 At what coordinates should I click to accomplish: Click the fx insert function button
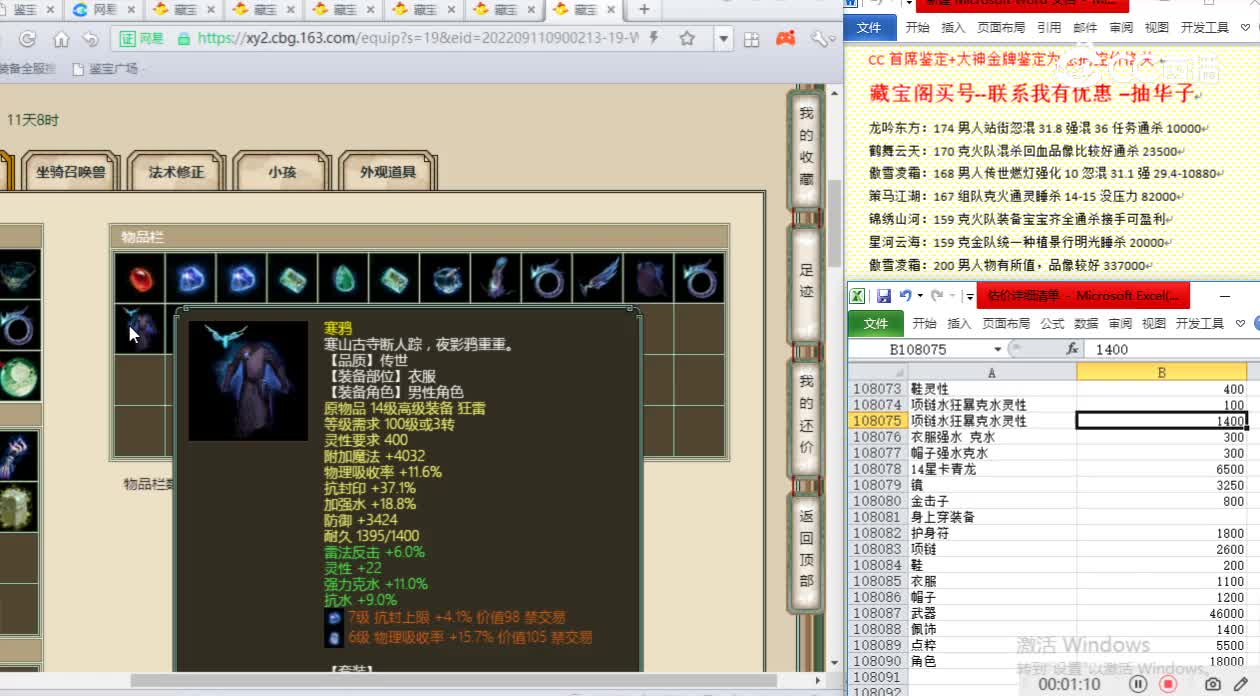click(x=1072, y=349)
